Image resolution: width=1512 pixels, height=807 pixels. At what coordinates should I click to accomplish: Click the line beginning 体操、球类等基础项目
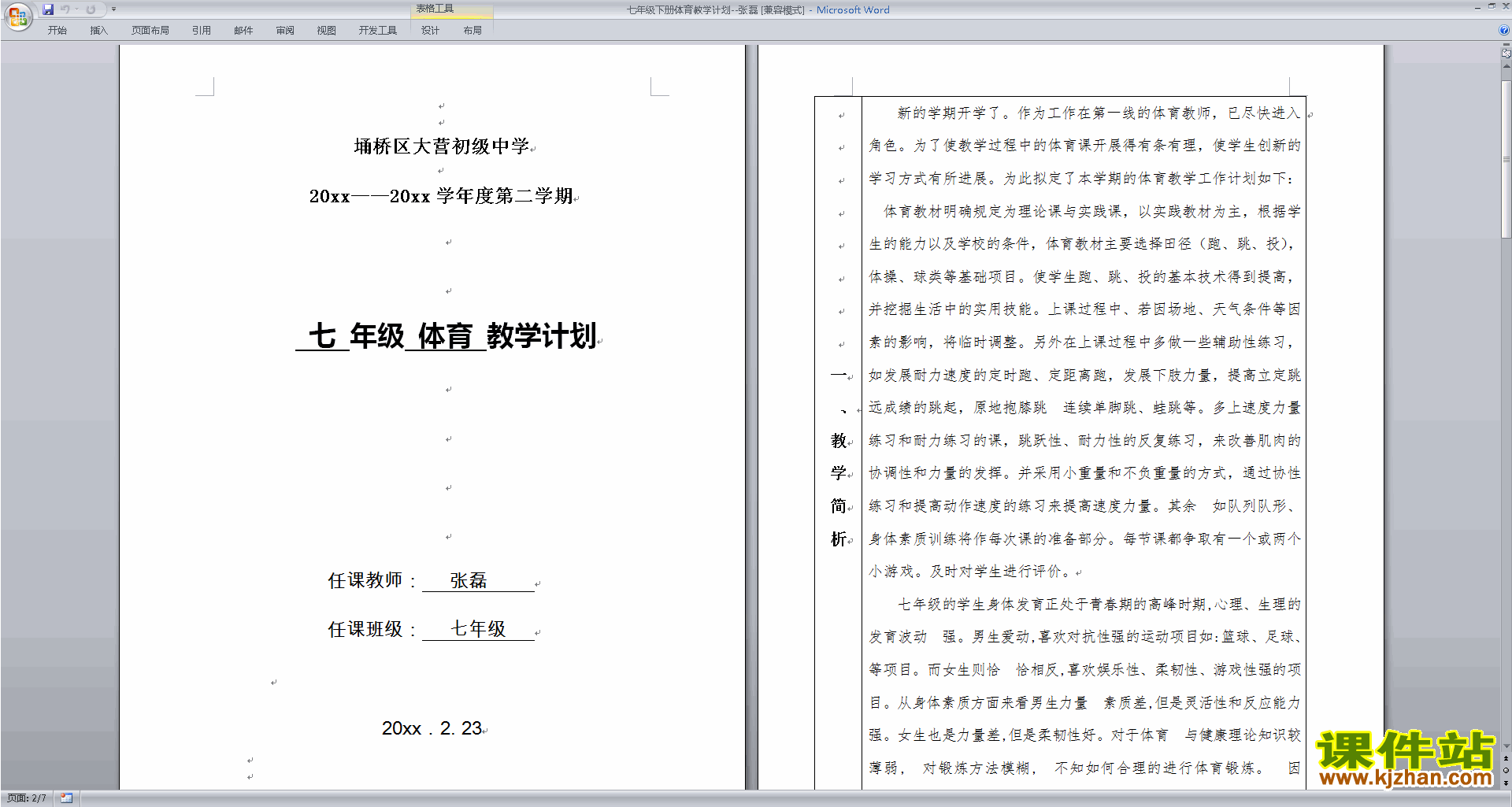tap(1081, 277)
